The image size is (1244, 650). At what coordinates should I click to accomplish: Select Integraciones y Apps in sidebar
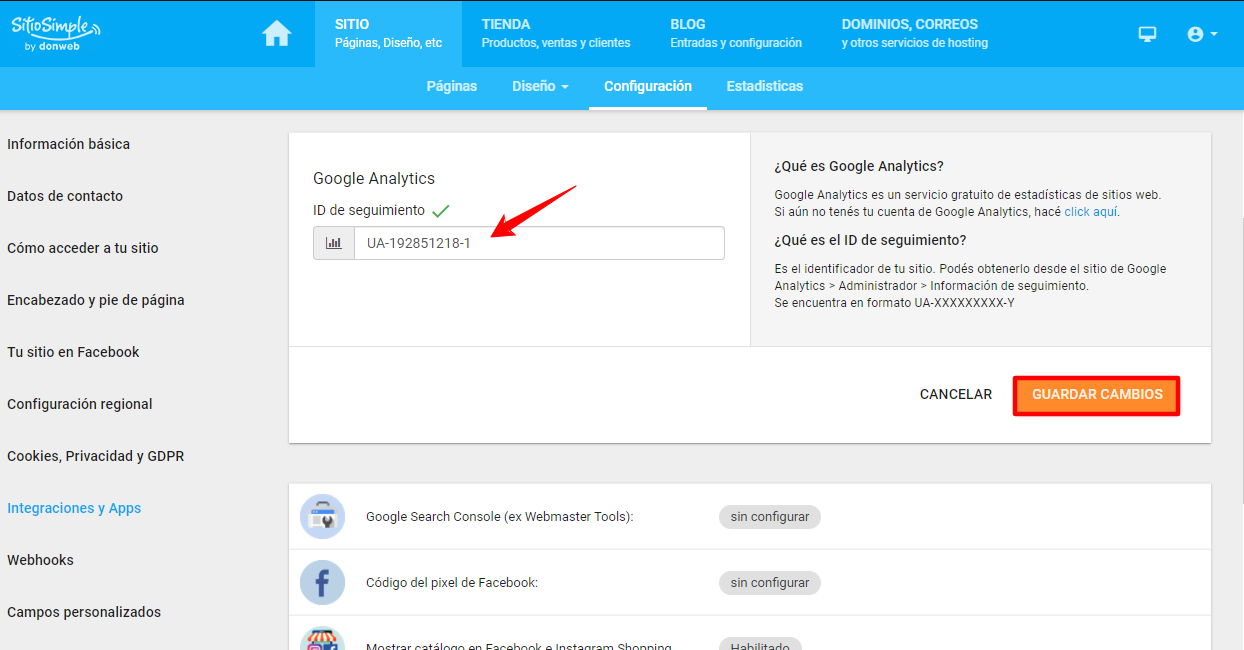click(74, 508)
